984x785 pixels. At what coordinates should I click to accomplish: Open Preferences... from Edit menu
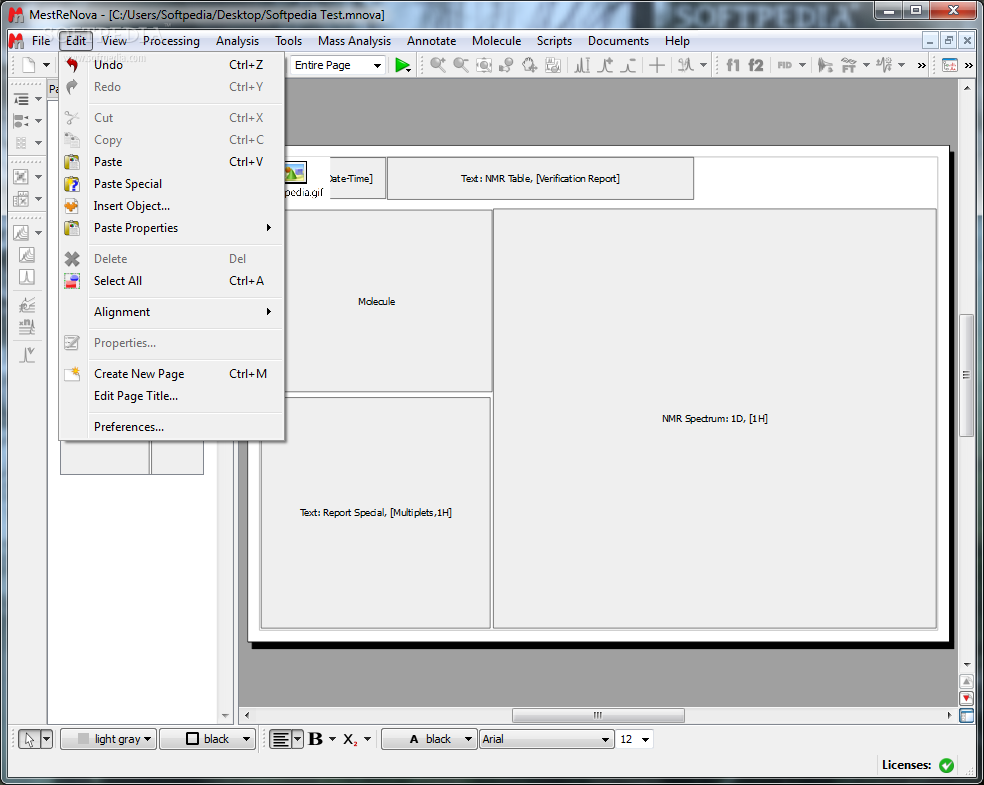pos(173,427)
